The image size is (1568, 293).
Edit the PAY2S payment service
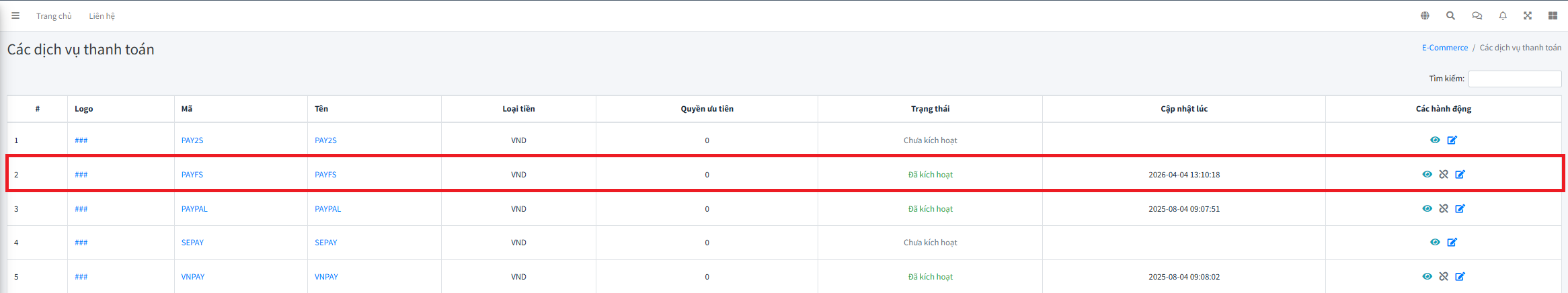(1452, 140)
